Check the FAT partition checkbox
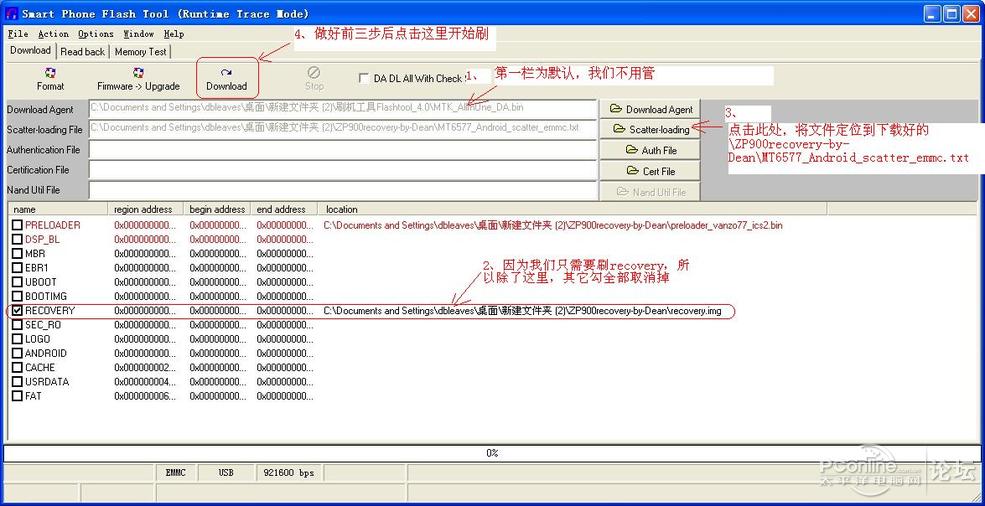Image resolution: width=985 pixels, height=506 pixels. point(18,396)
